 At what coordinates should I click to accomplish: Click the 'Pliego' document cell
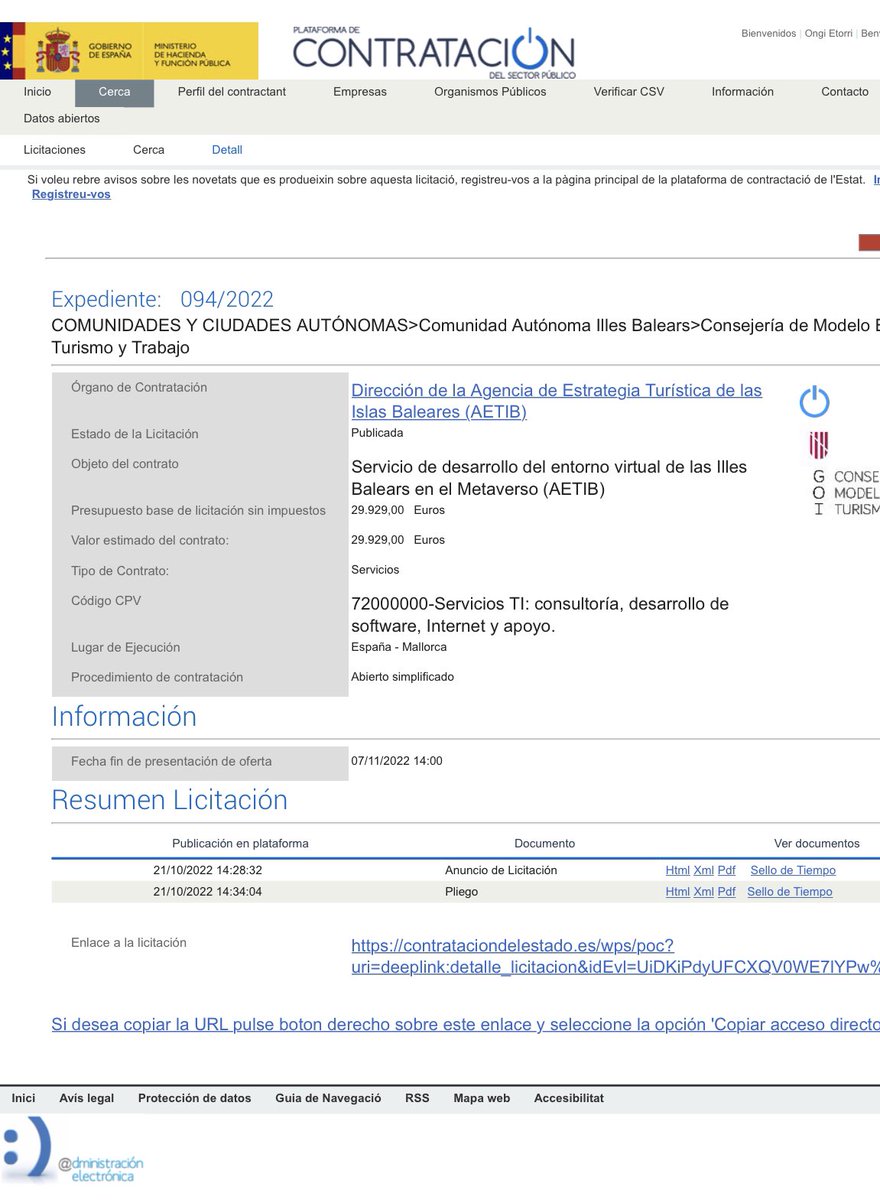point(462,892)
